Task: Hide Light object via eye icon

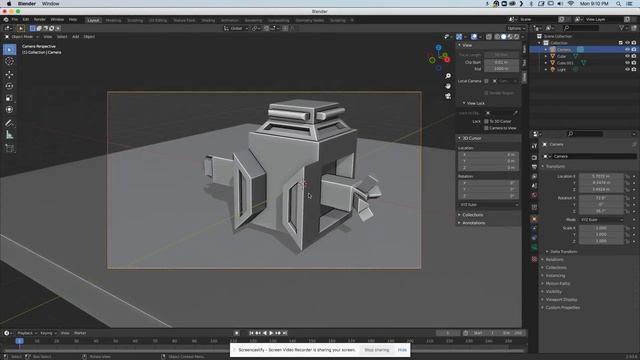Action: tap(627, 69)
